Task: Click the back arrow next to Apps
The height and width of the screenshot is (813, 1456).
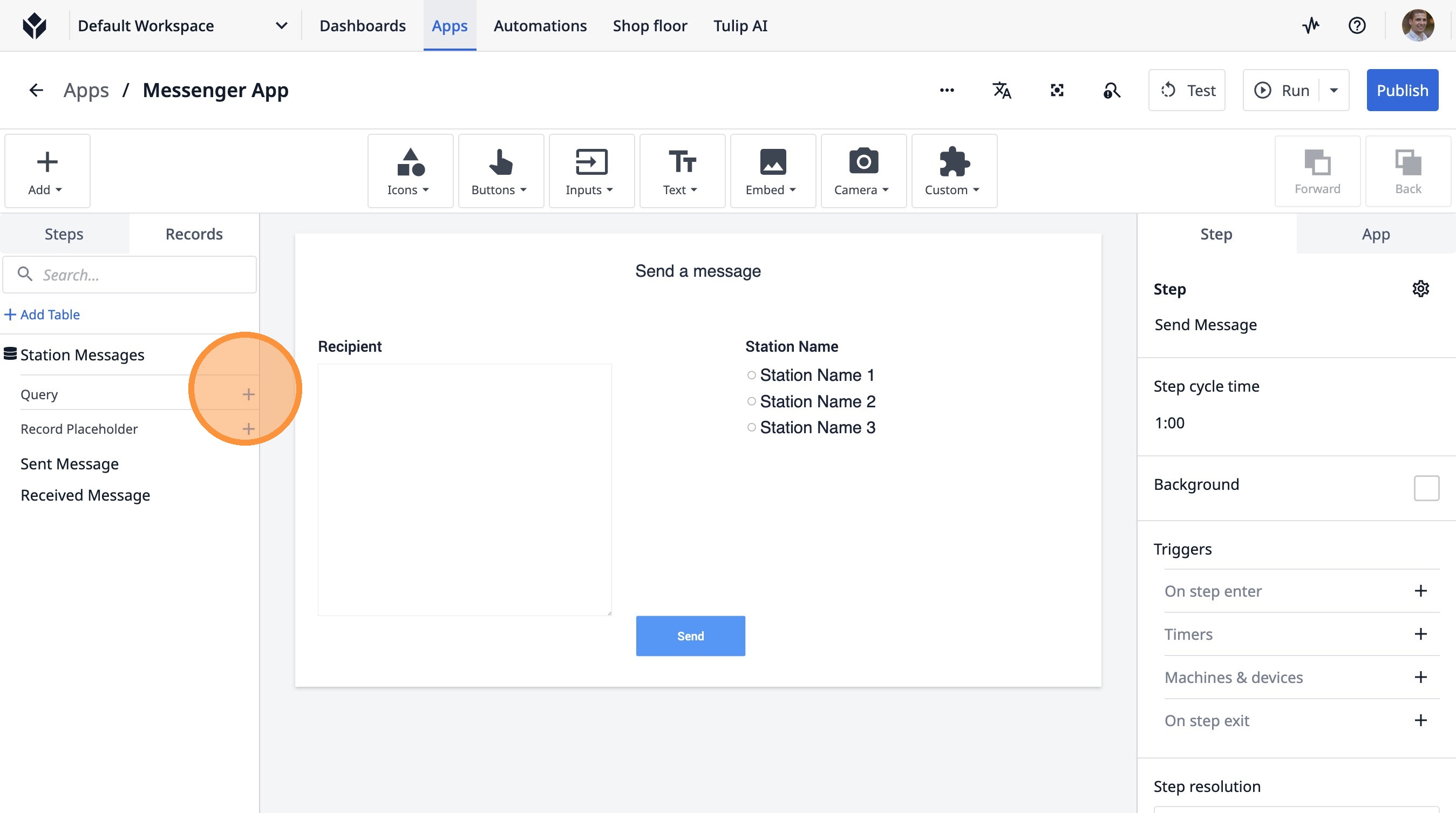Action: click(x=36, y=91)
